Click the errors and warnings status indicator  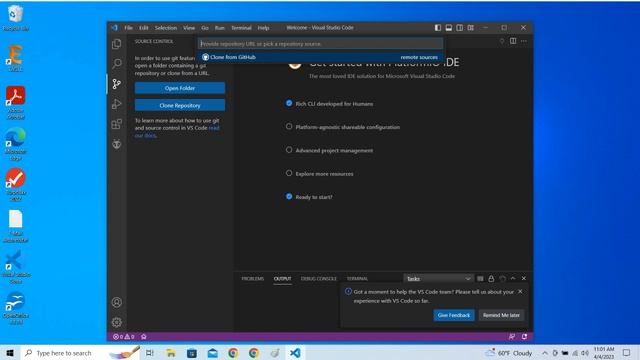(x=123, y=337)
